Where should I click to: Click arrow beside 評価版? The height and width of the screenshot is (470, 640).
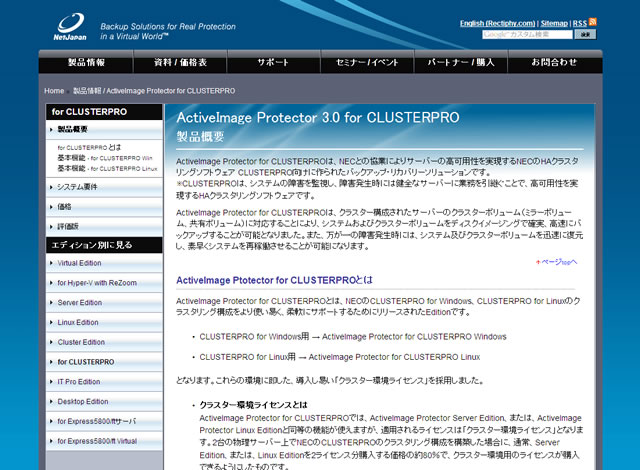pyautogui.click(x=51, y=227)
